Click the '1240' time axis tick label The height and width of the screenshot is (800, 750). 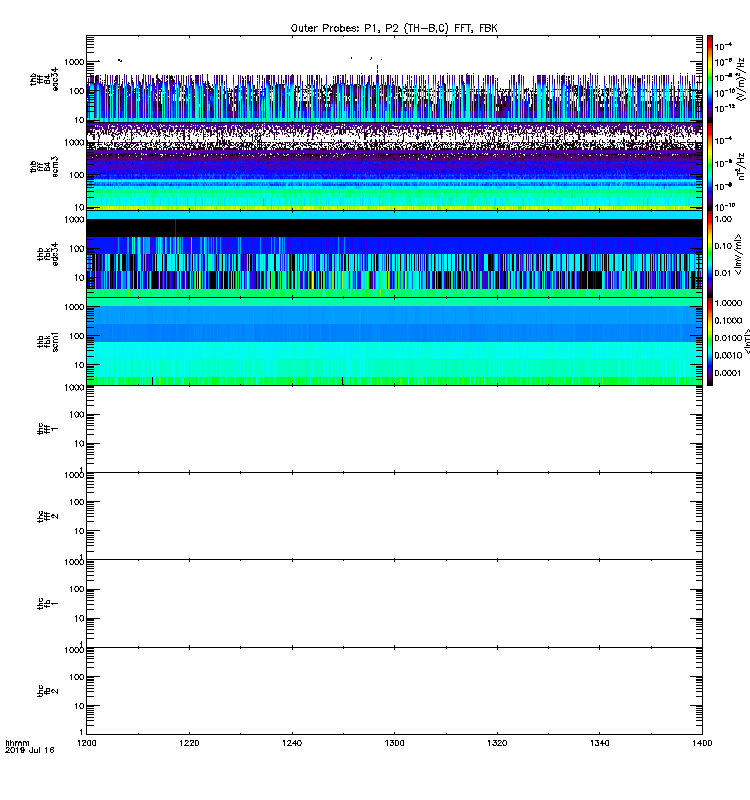click(x=292, y=743)
